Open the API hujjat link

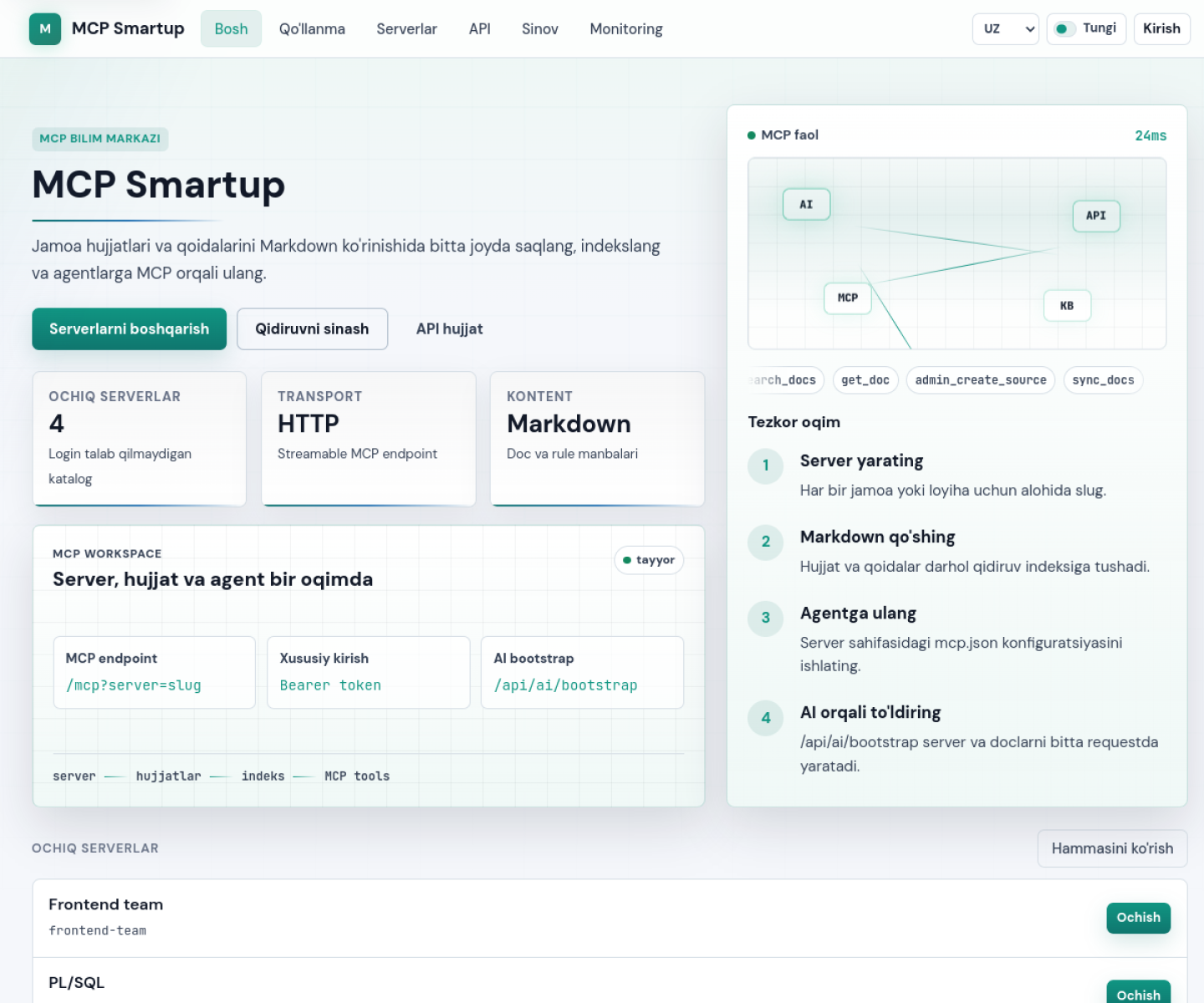pos(449,328)
